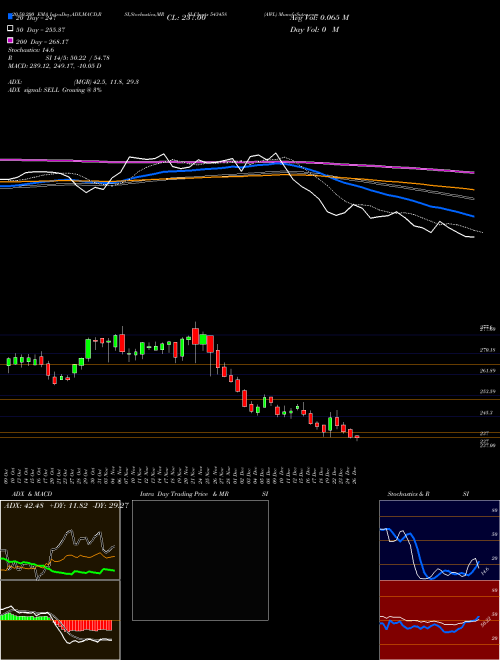Select the '50 Day - 255.37' legend text
The image size is (500, 660).
[x=42, y=29]
